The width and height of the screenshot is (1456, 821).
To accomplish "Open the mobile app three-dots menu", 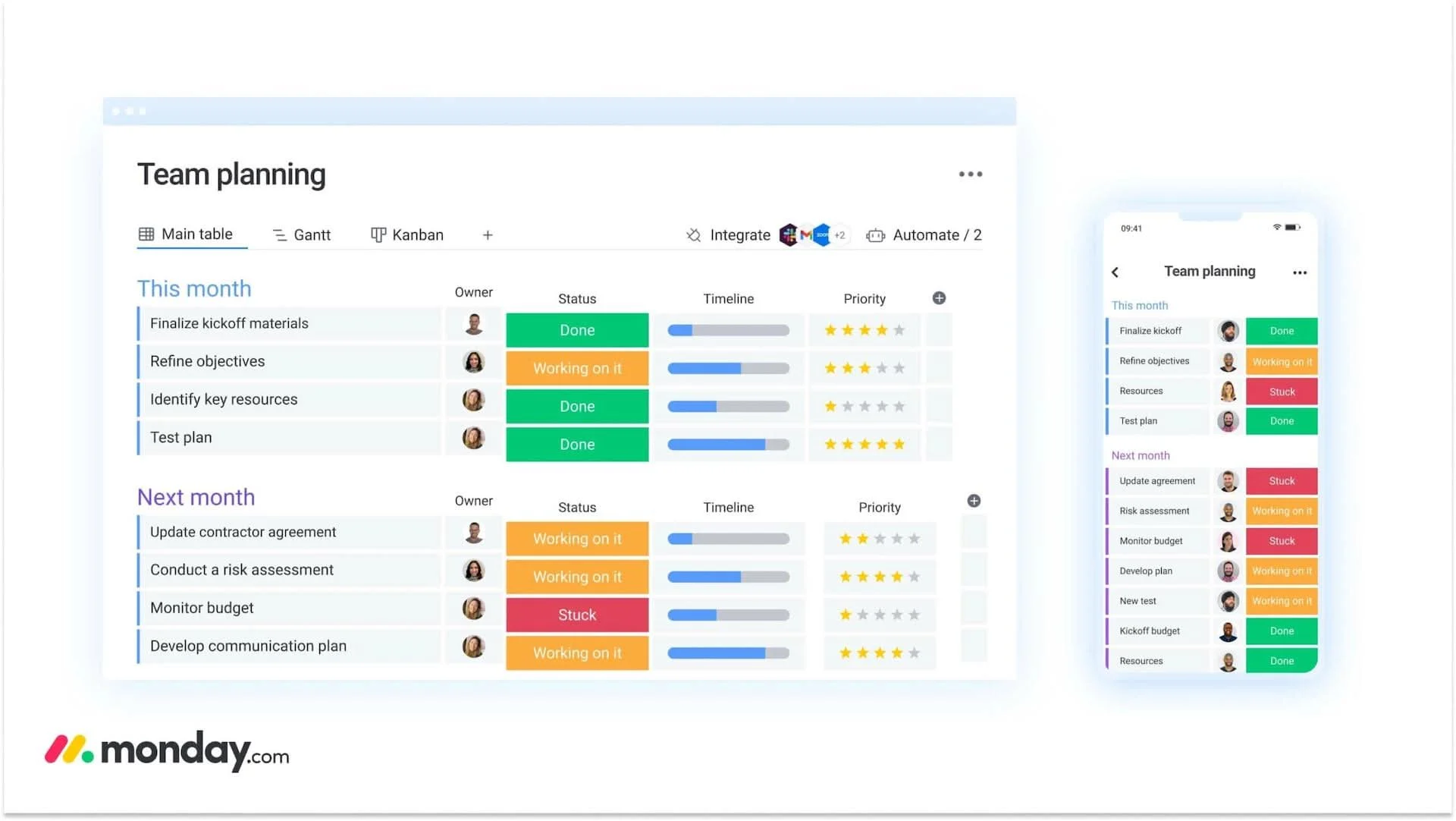I will click(x=1299, y=272).
